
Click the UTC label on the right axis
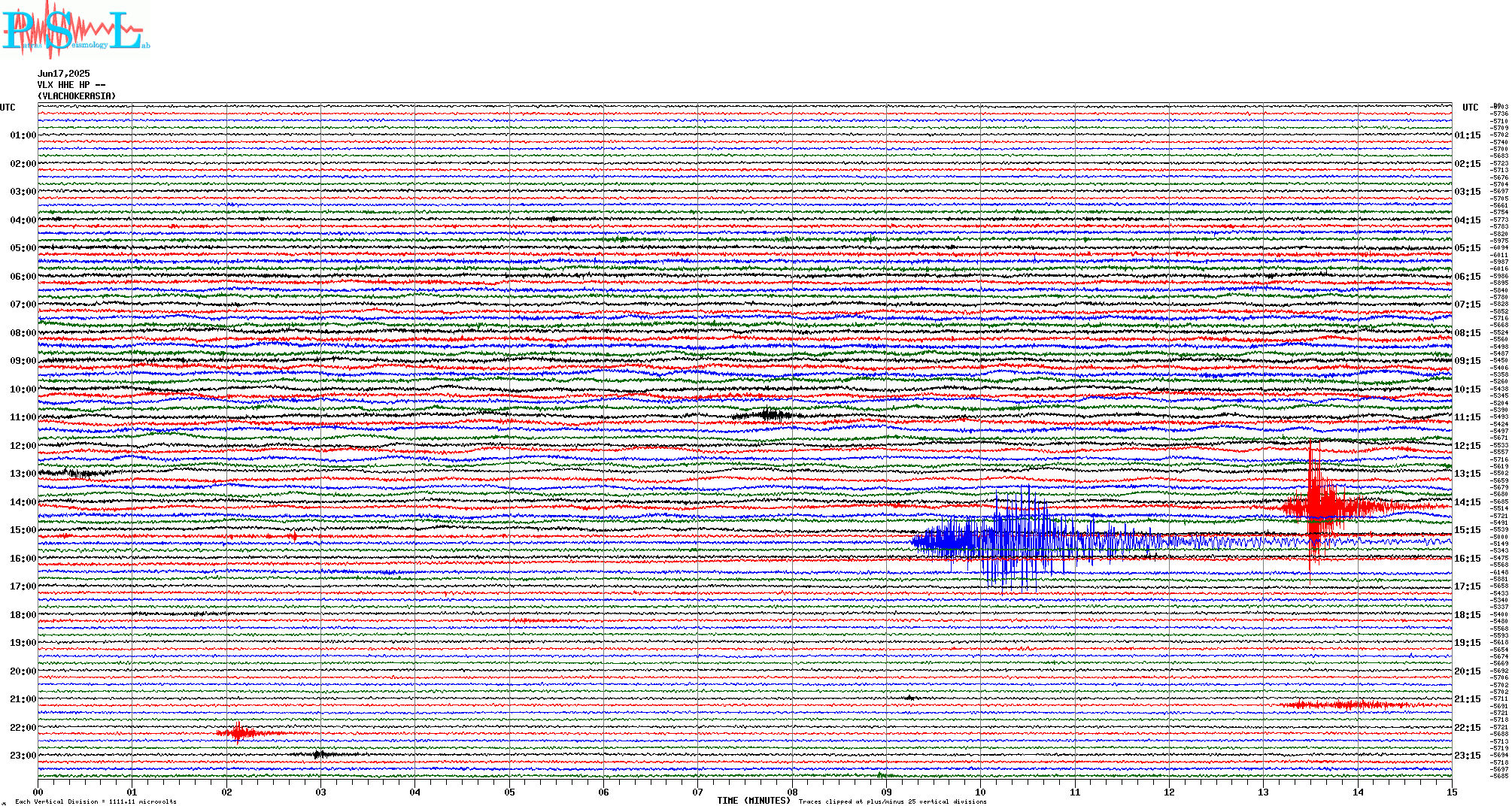pyautogui.click(x=1470, y=108)
